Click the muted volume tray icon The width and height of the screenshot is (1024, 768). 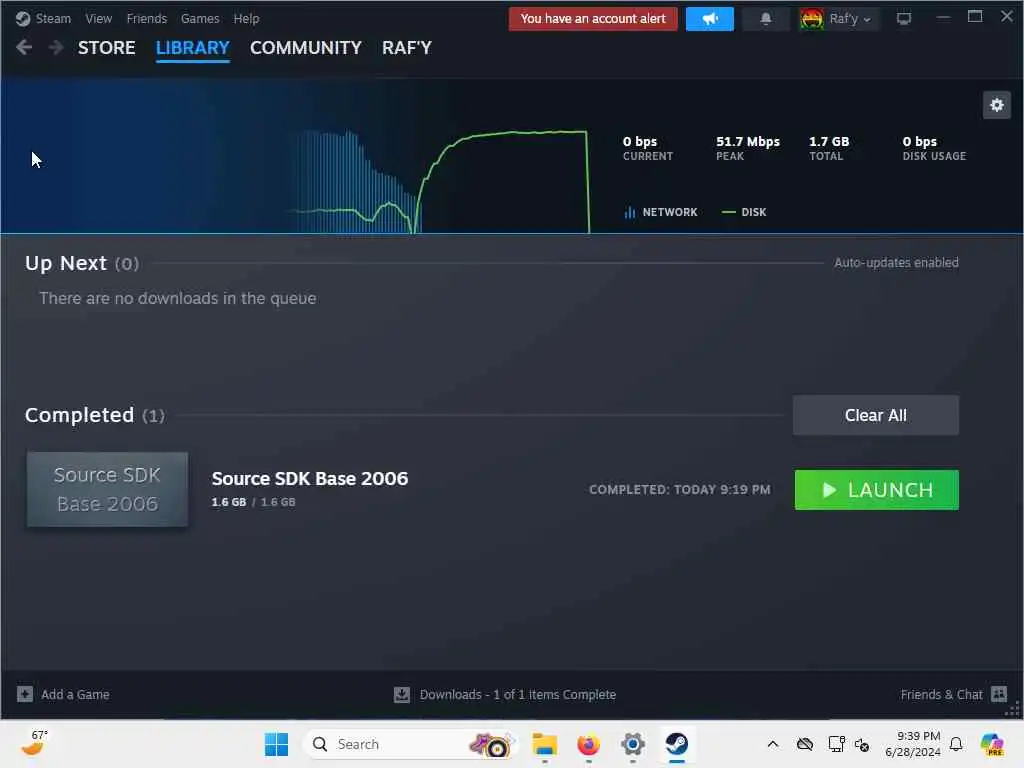[862, 744]
